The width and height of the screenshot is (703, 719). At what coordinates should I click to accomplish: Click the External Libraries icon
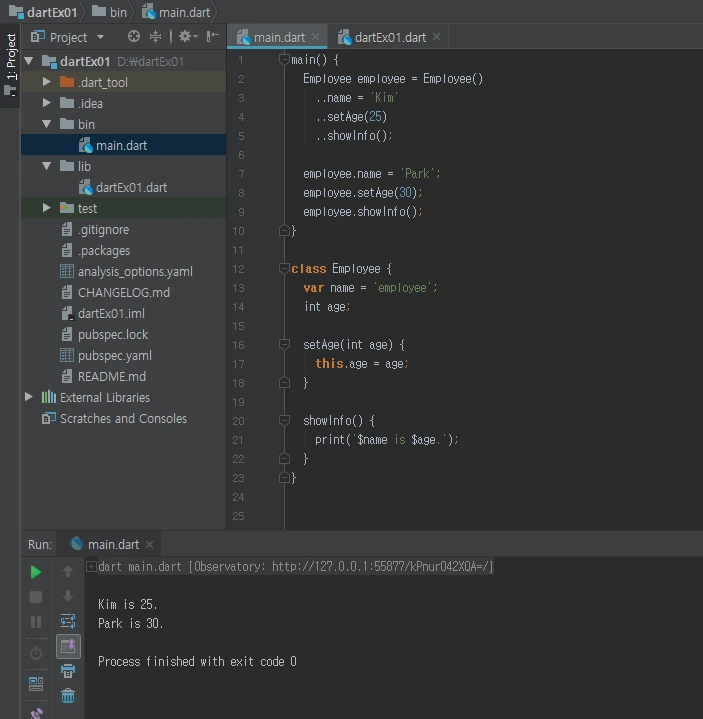[x=49, y=397]
